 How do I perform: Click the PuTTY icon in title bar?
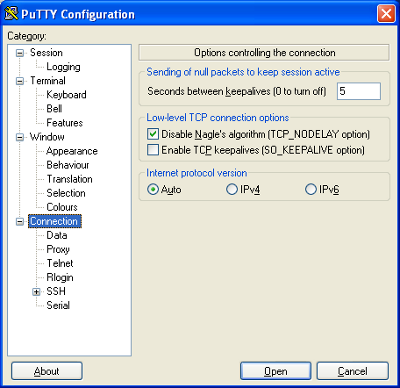11,14
